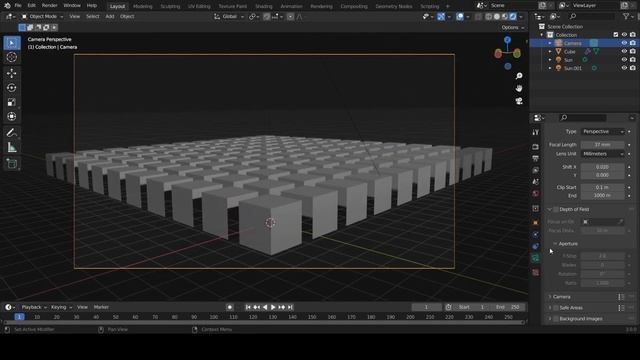The width and height of the screenshot is (640, 360).
Task: Disable Cube render camera icon
Action: point(633,51)
